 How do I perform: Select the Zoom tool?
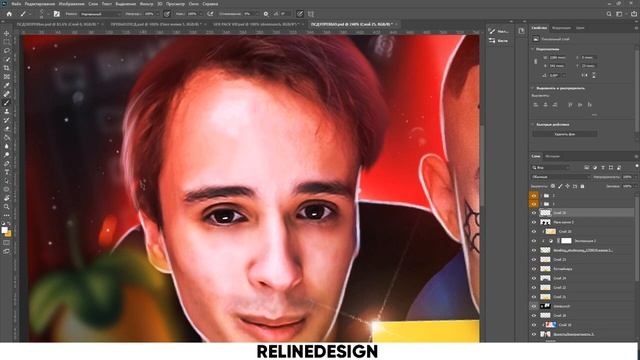[7, 207]
